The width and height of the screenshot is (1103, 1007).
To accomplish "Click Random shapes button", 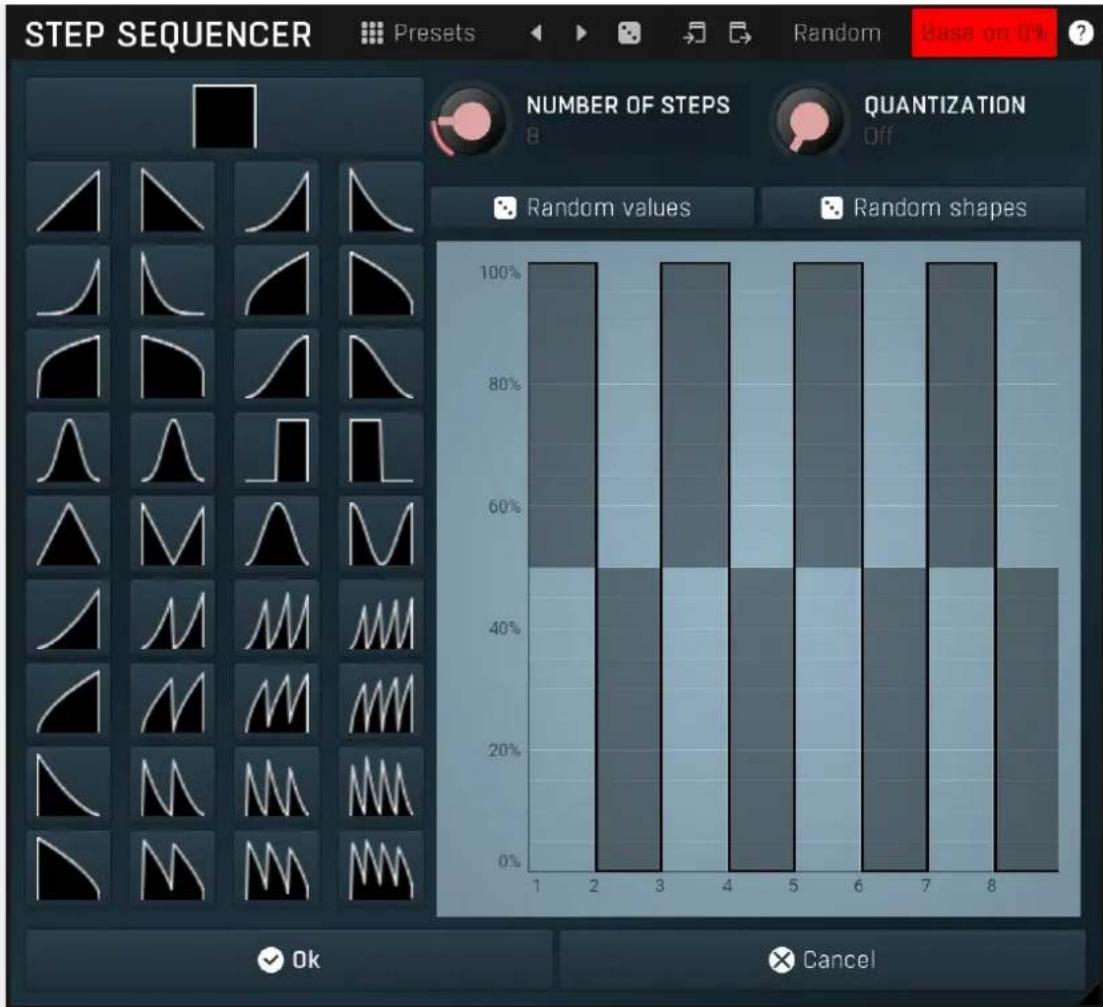I will click(x=923, y=207).
